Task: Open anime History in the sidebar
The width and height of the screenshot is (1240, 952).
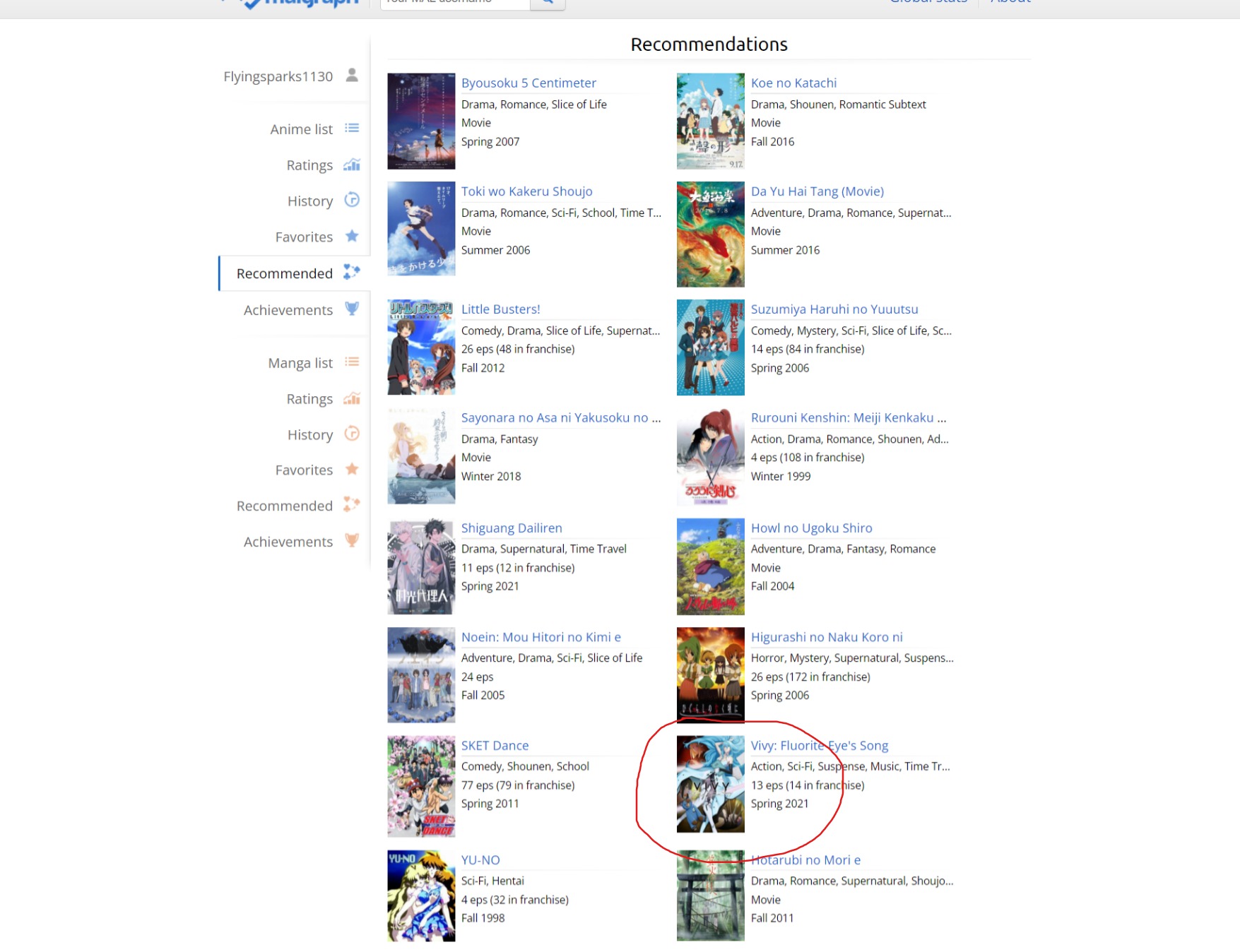Action: point(310,201)
